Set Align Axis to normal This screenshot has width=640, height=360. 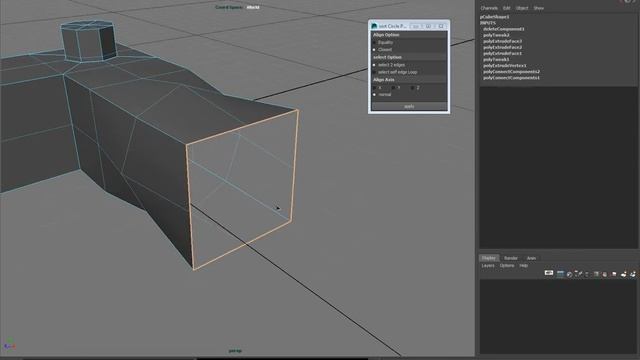click(x=374, y=95)
